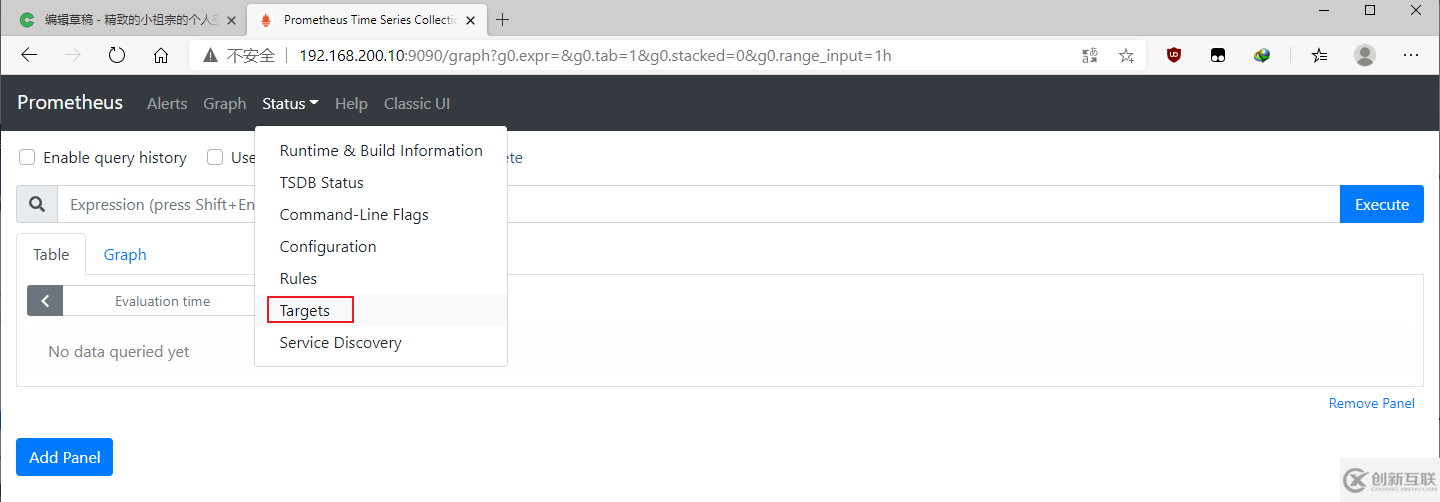Click the translate page icon

1090,56
